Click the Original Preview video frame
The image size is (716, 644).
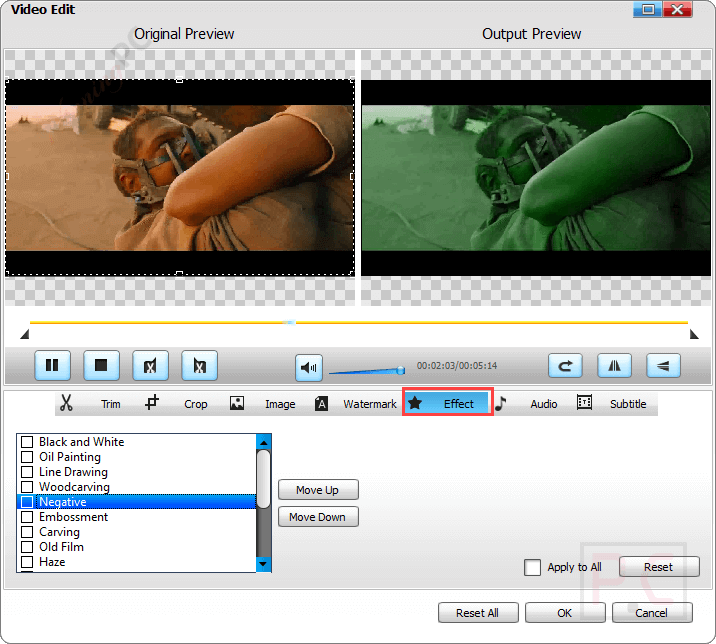click(x=180, y=178)
